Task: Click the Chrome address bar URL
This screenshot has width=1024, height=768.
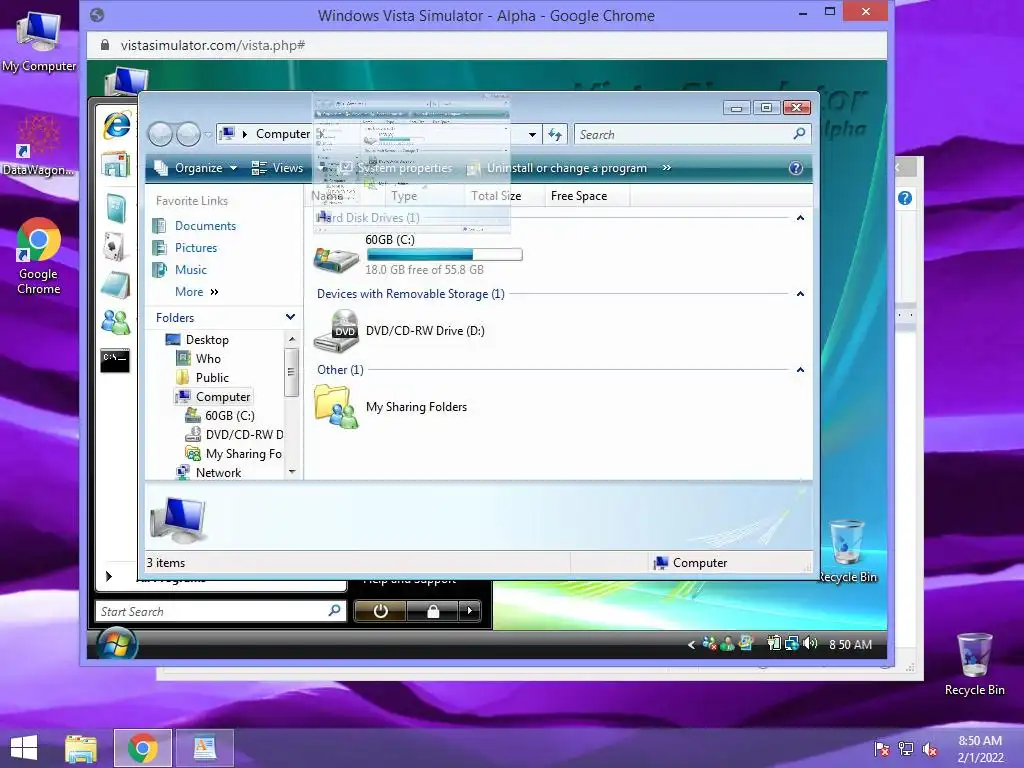Action: 213,46
